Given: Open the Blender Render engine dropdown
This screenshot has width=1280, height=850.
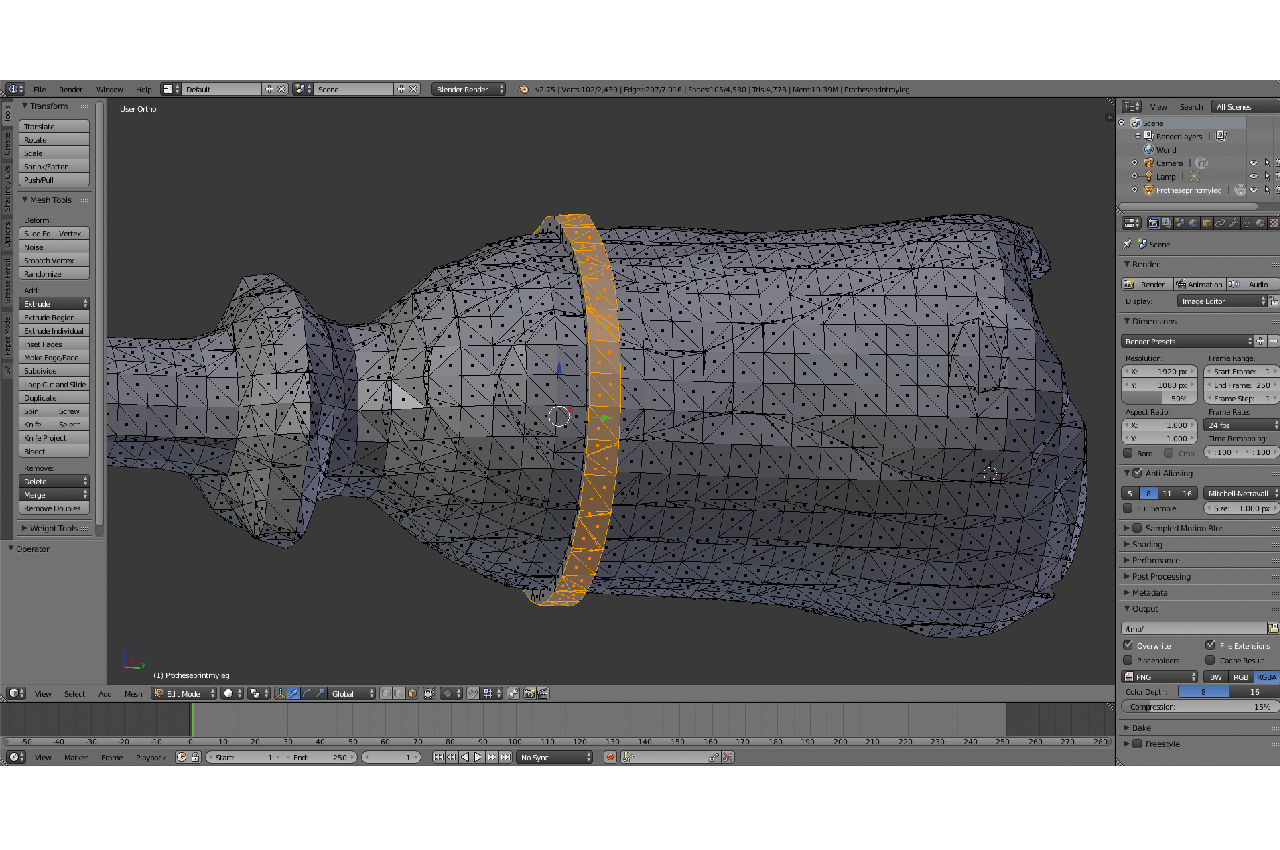Looking at the screenshot, I should pyautogui.click(x=468, y=89).
